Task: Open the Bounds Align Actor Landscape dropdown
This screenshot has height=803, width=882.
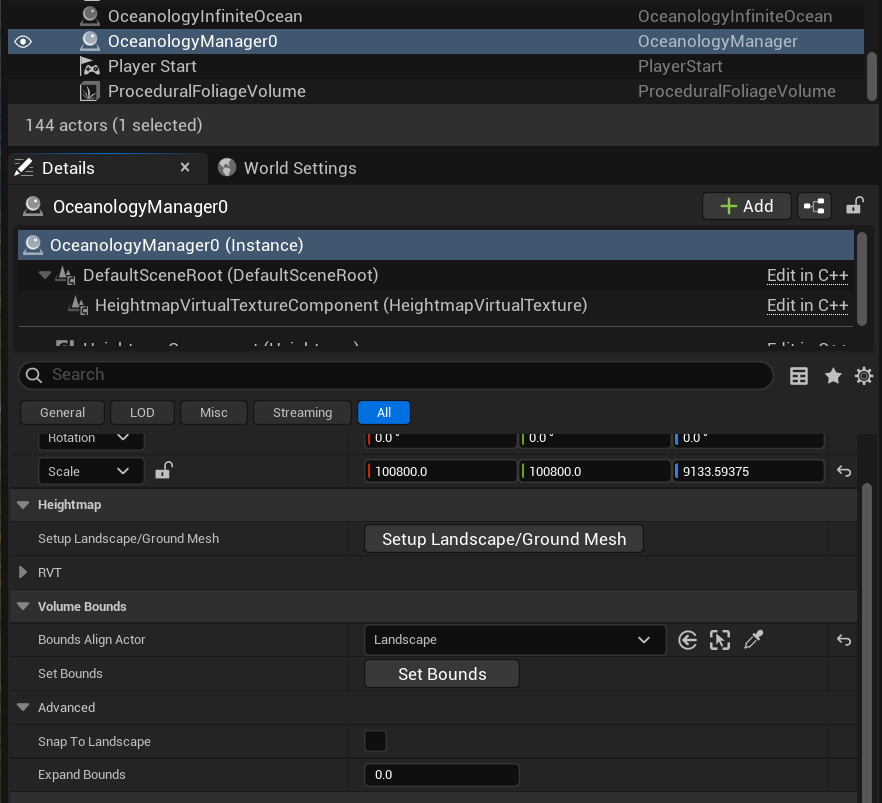Action: pyautogui.click(x=515, y=640)
